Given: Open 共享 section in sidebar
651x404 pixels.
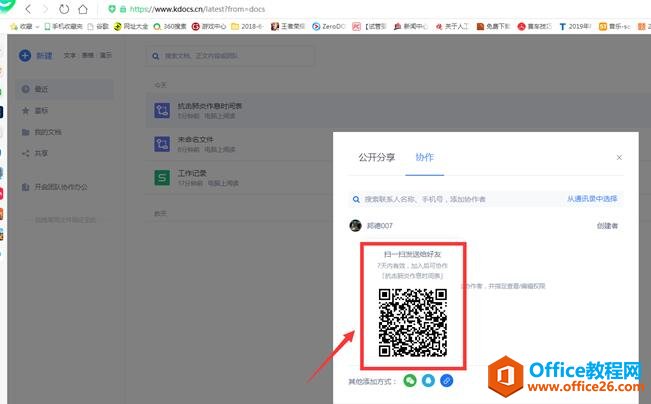Looking at the screenshot, I should point(40,153).
